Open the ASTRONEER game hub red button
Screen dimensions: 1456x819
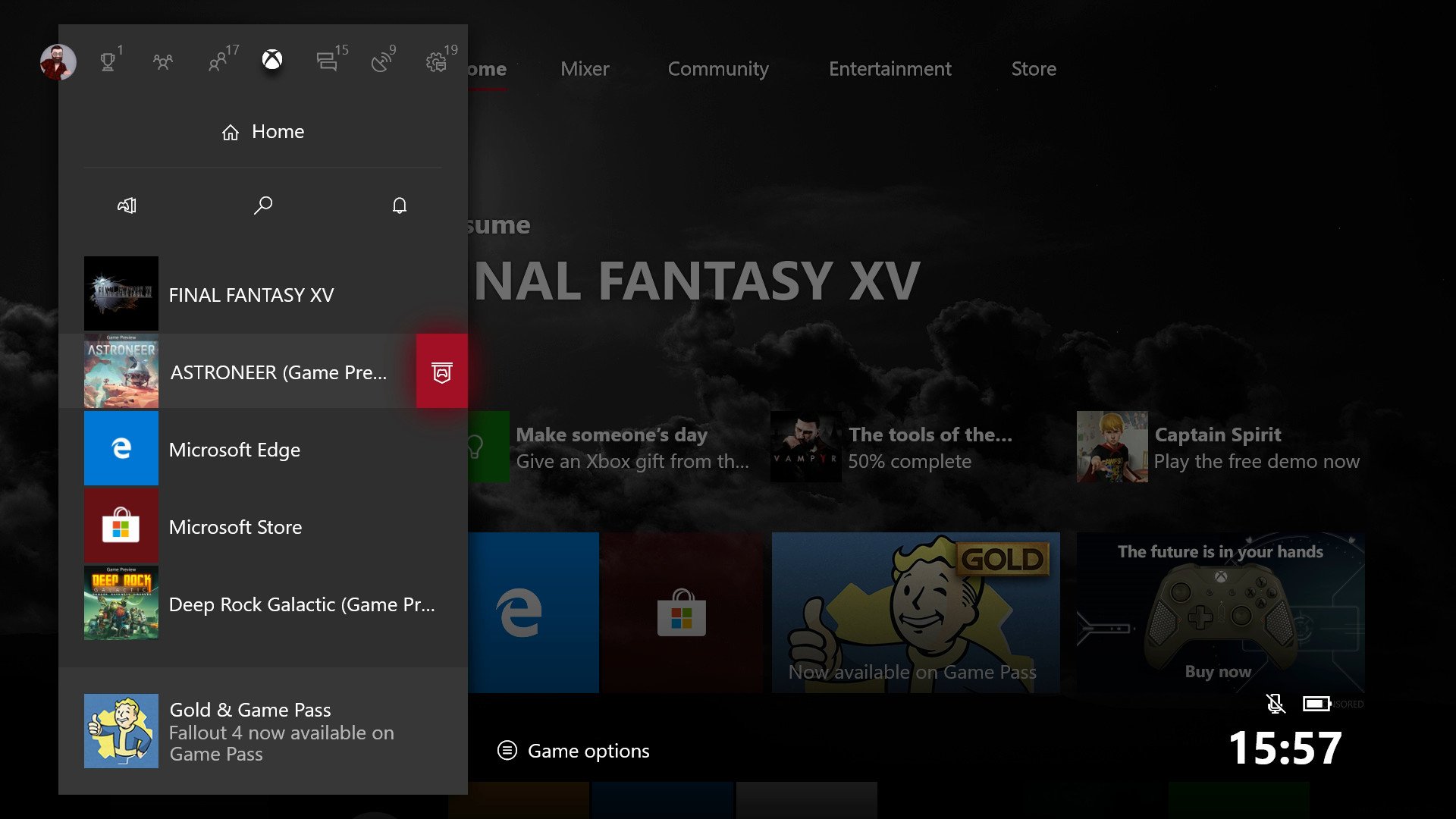(441, 372)
